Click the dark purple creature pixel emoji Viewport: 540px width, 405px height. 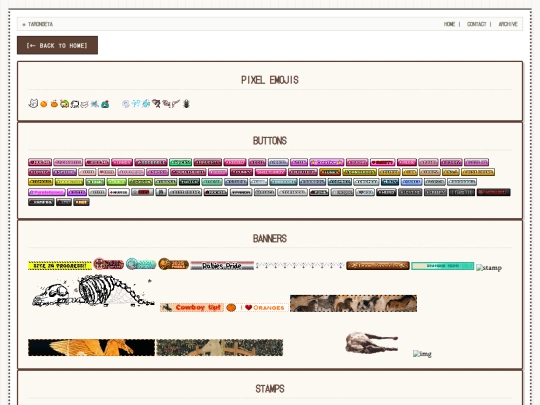[156, 104]
